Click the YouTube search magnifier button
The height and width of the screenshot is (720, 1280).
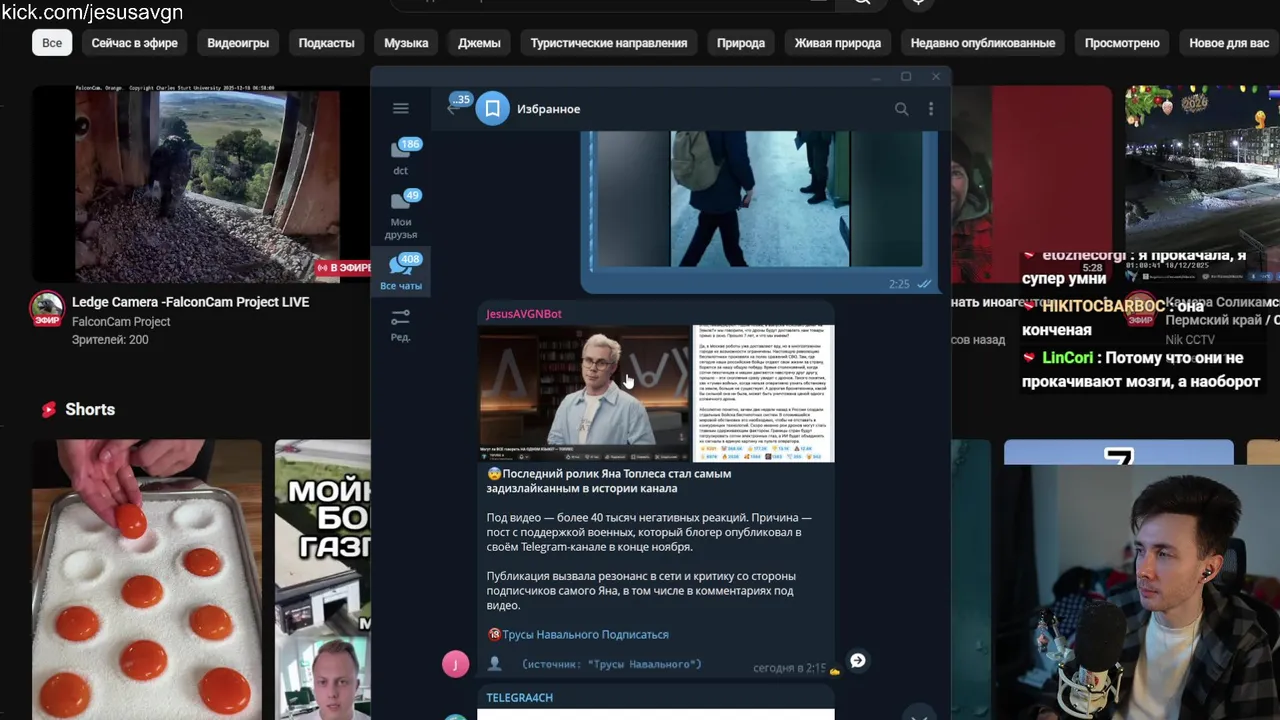[x=860, y=3]
